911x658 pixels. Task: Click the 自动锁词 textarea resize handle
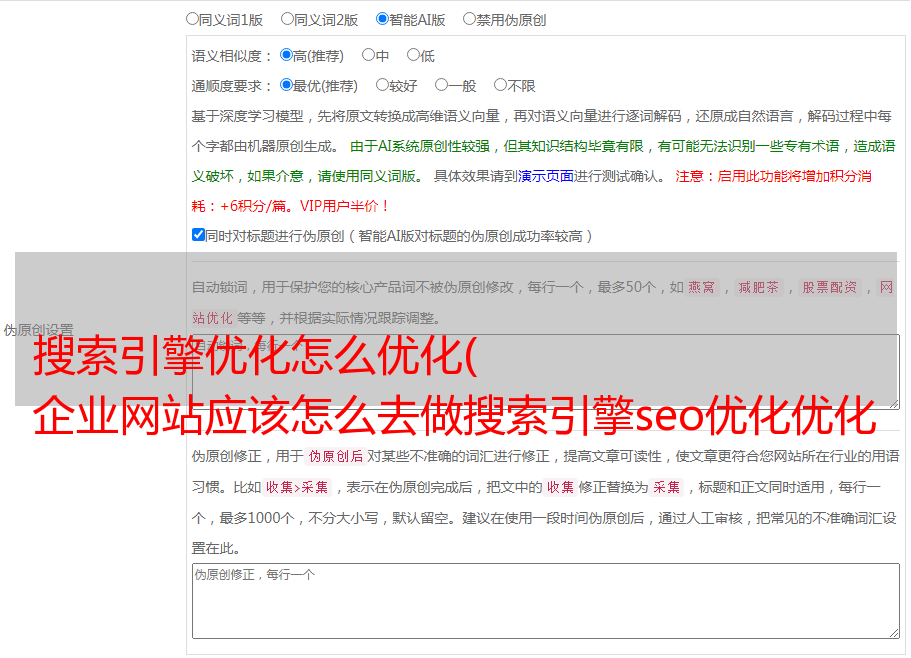click(x=894, y=404)
